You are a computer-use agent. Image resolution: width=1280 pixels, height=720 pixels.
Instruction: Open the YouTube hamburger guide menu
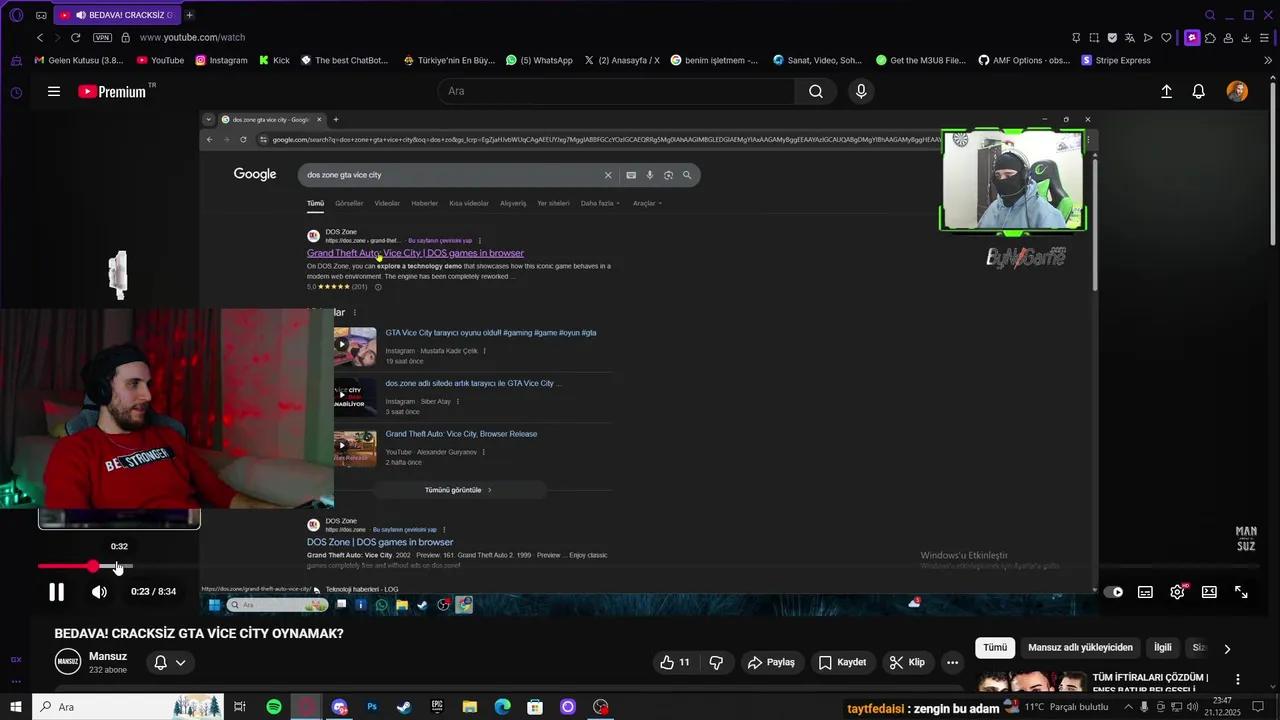pos(54,91)
